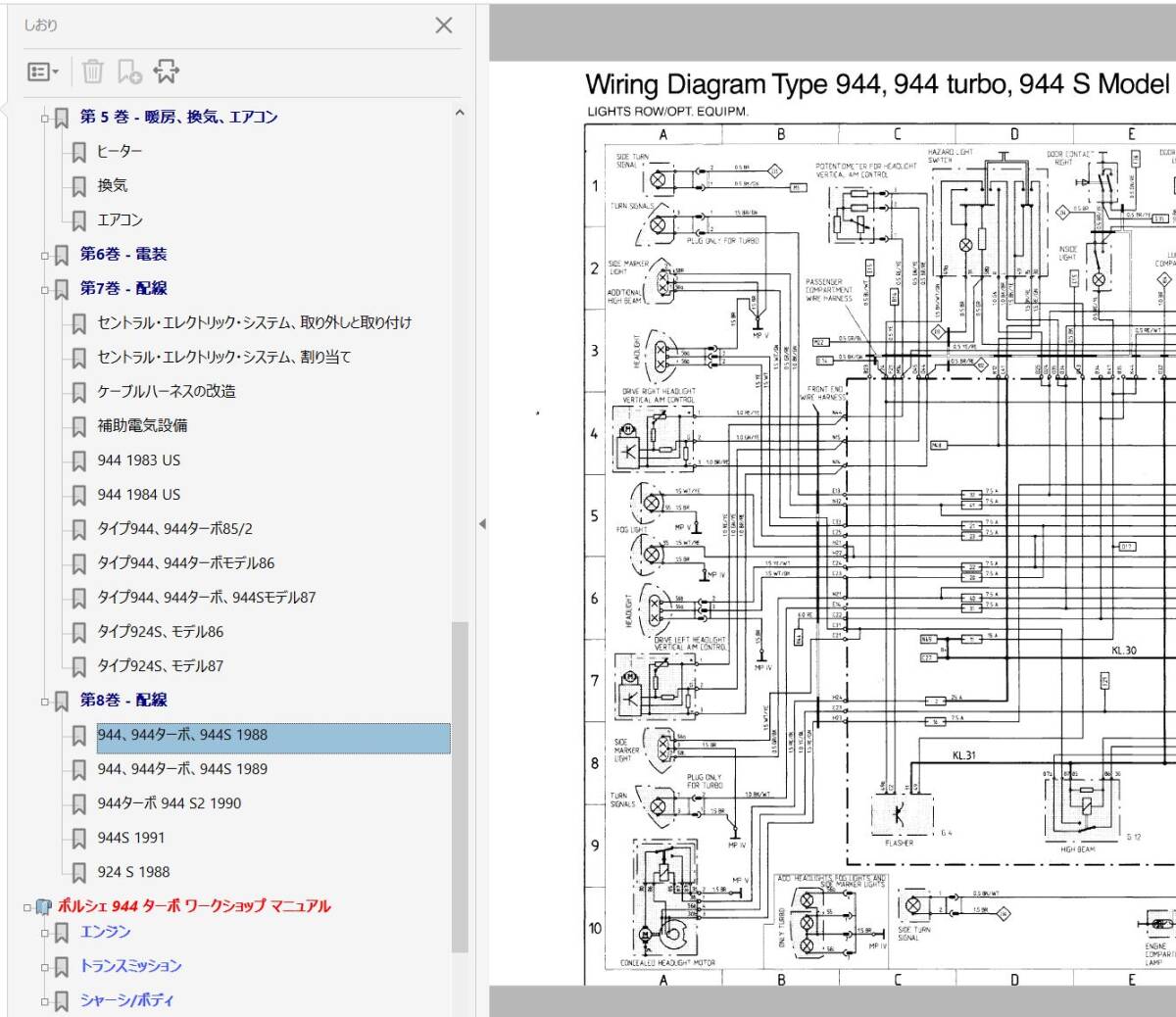Click the bookmark panel scroll-up arrow
This screenshot has height=1017, width=1176.
pyautogui.click(x=460, y=113)
